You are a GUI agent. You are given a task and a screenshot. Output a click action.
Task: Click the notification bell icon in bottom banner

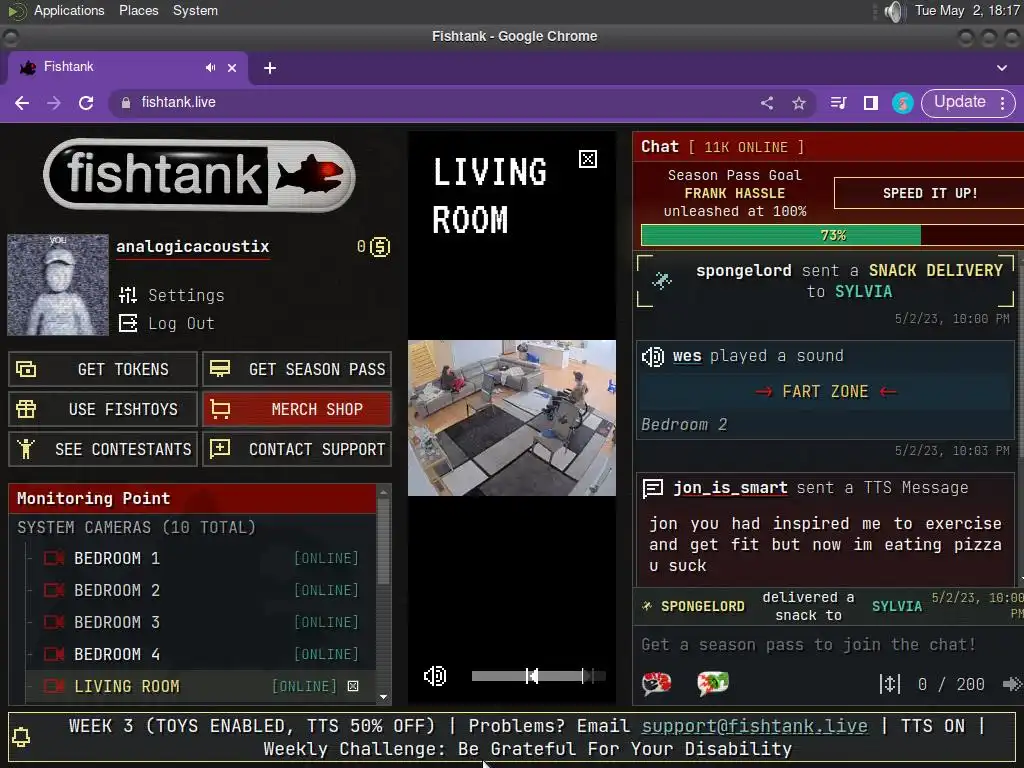click(21, 737)
